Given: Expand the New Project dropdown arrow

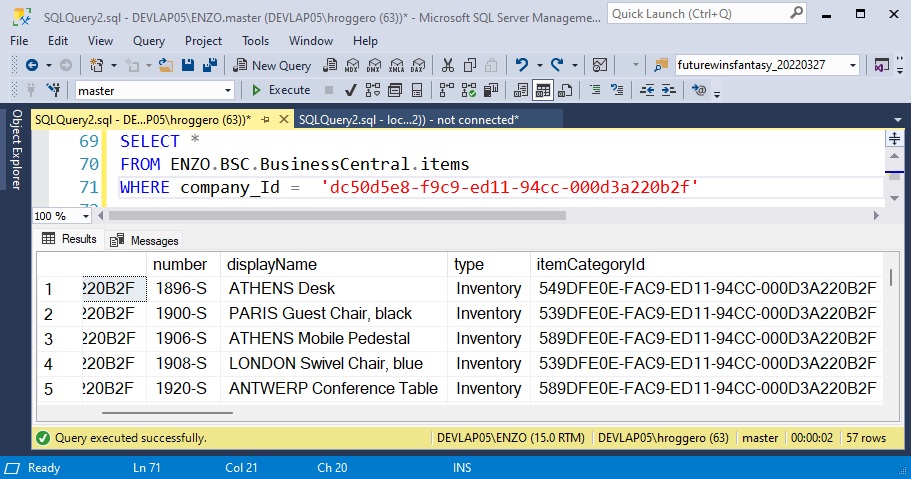Looking at the screenshot, I should 113,65.
